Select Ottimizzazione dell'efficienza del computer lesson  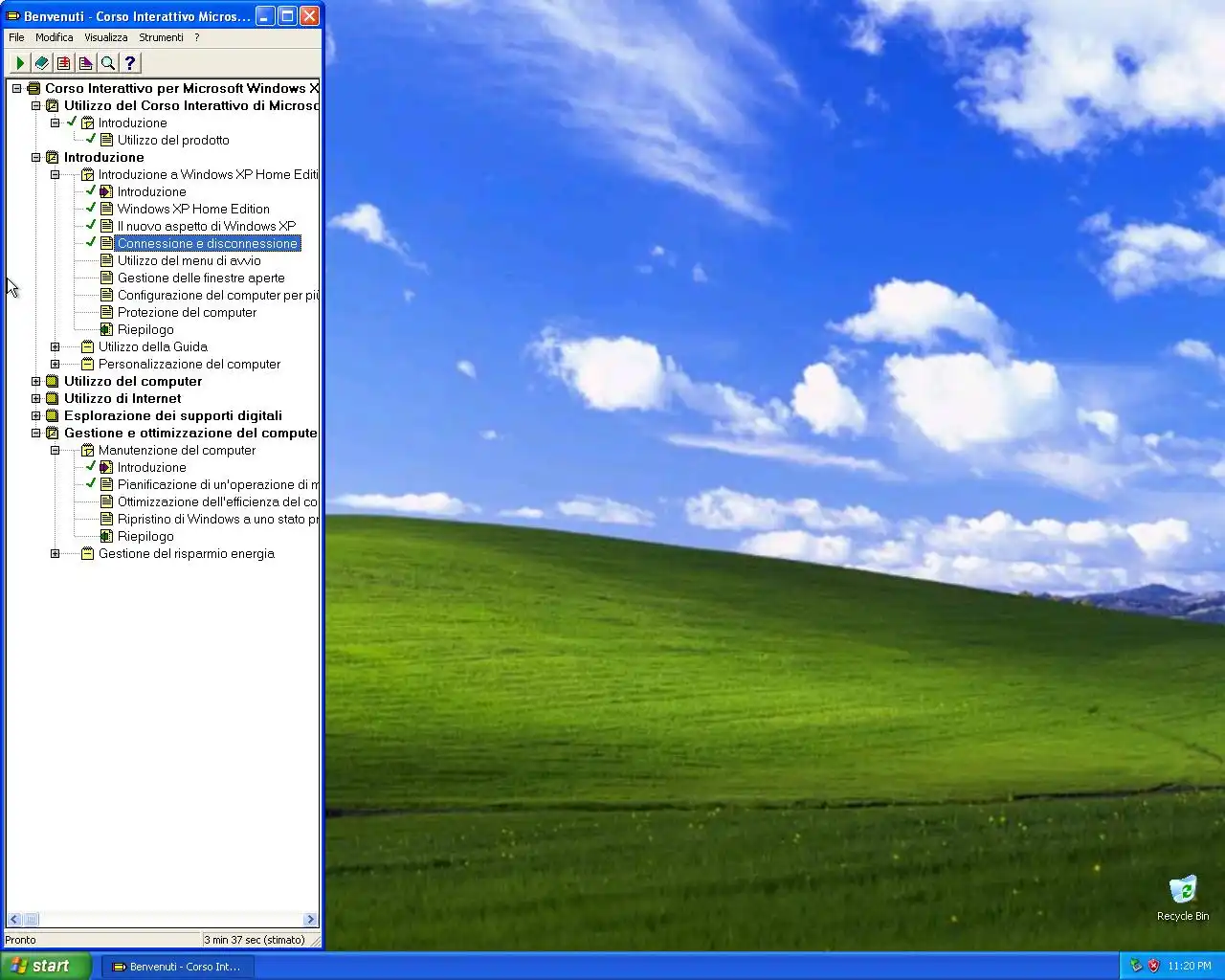click(x=218, y=501)
